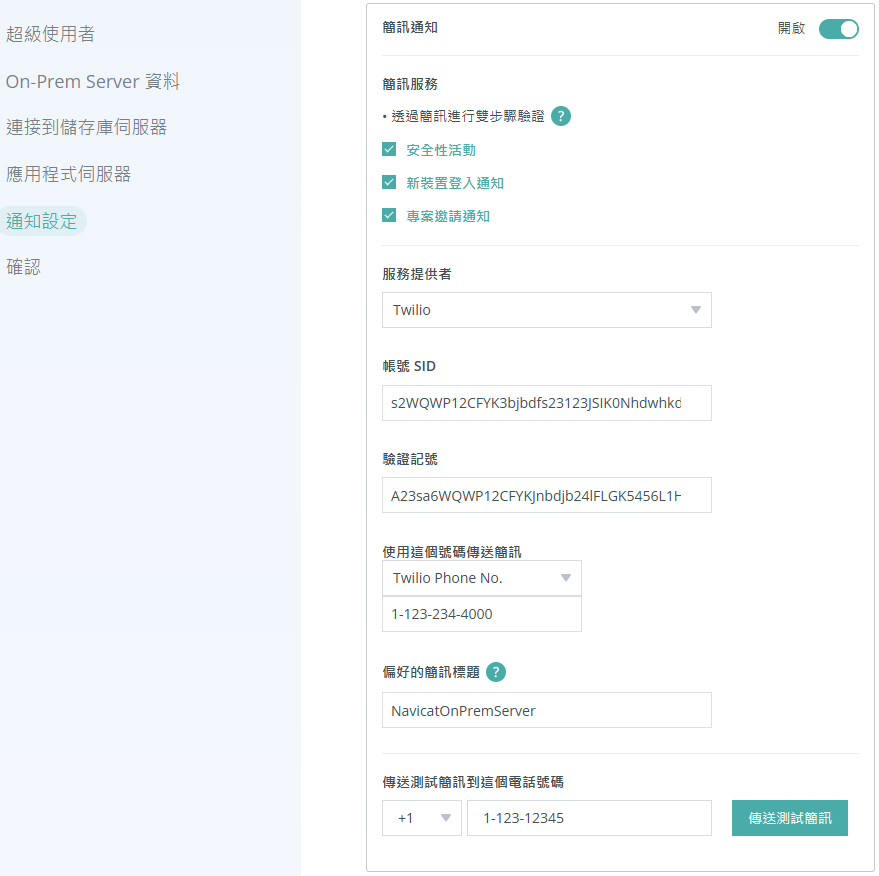This screenshot has height=876, width=879.
Task: Open the +1 country code selector
Action: click(421, 818)
